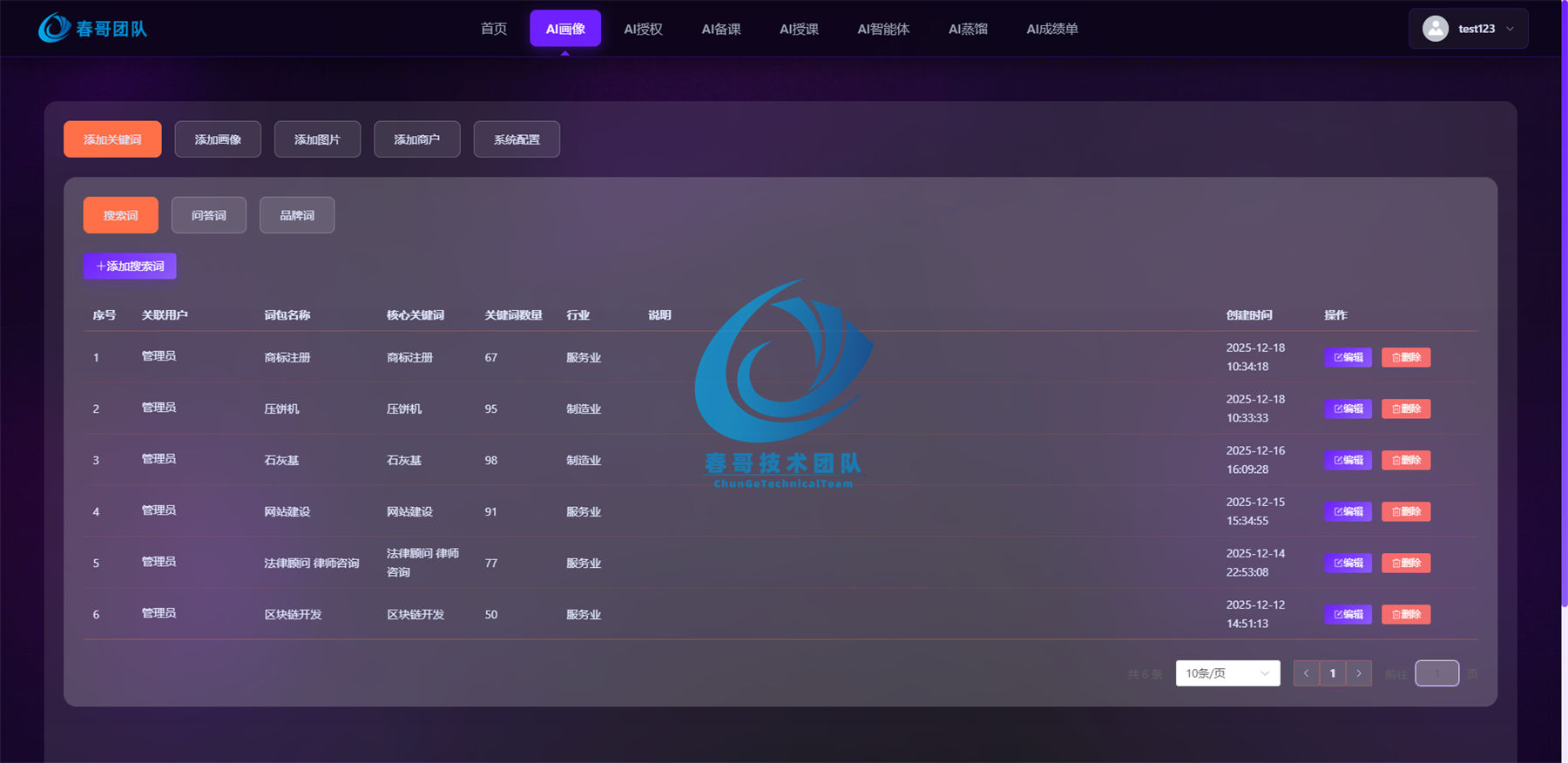Click the 添加画像 button
1568x763 pixels.
point(218,139)
